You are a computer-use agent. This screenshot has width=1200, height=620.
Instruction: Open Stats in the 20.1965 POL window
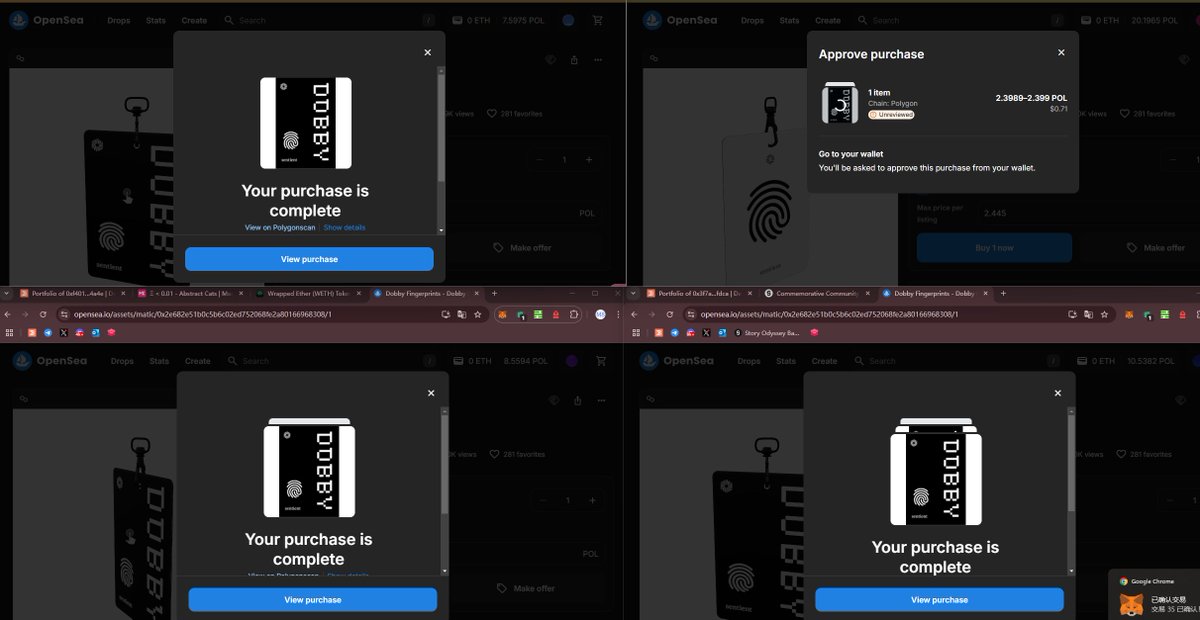point(789,20)
